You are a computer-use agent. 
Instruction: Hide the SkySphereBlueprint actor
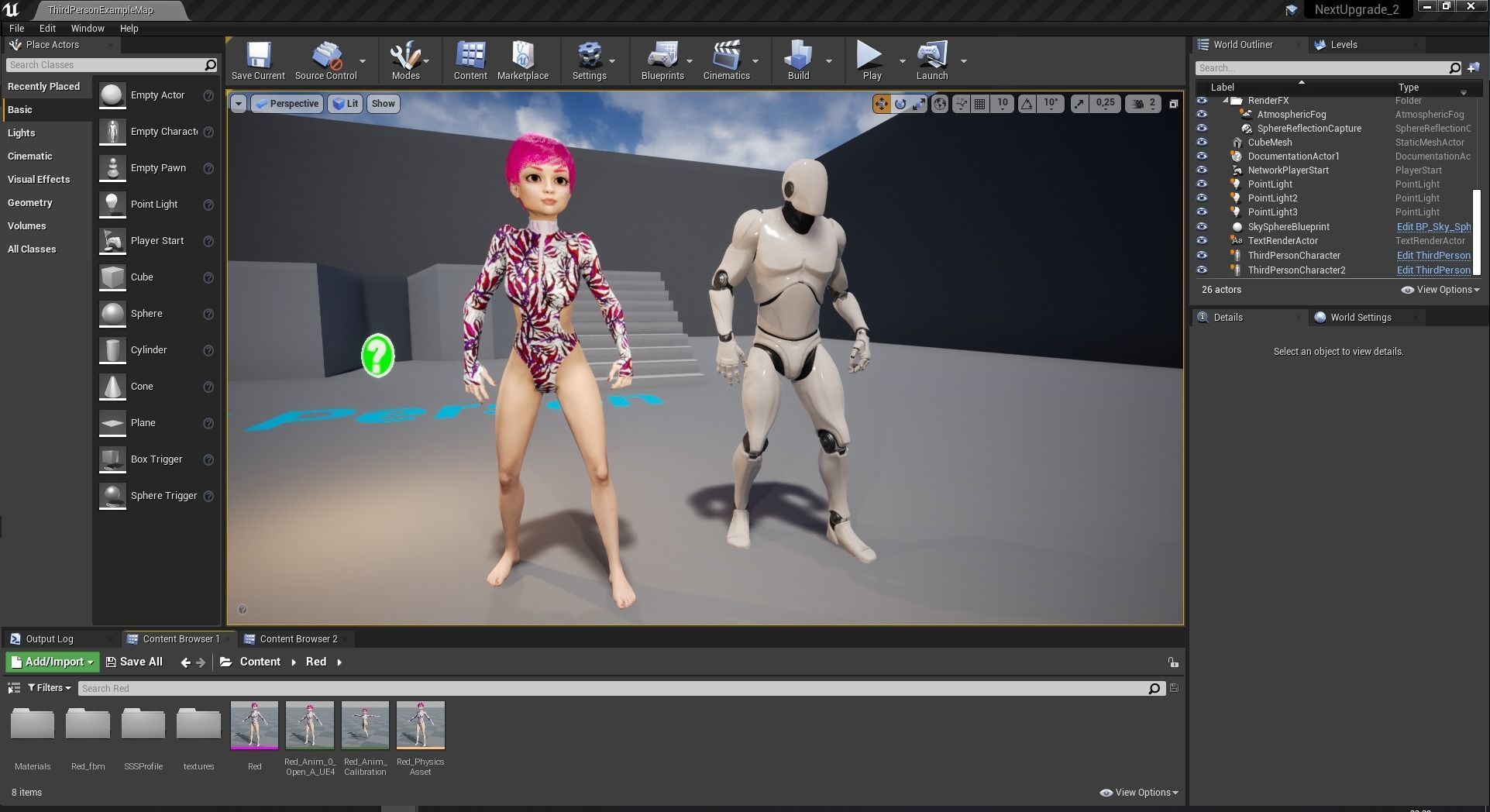[x=1202, y=227]
